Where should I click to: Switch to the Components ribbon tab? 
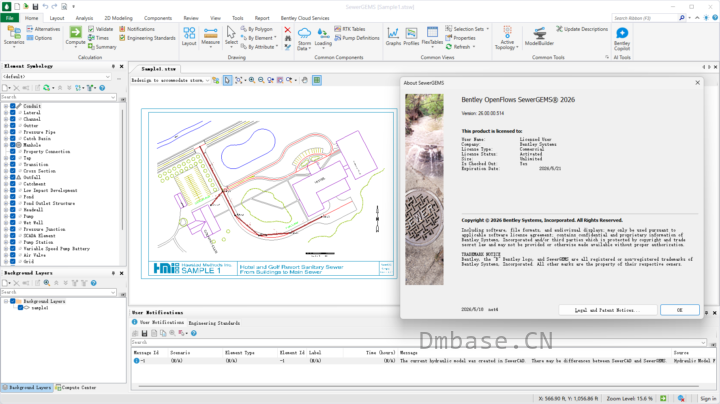[158, 18]
